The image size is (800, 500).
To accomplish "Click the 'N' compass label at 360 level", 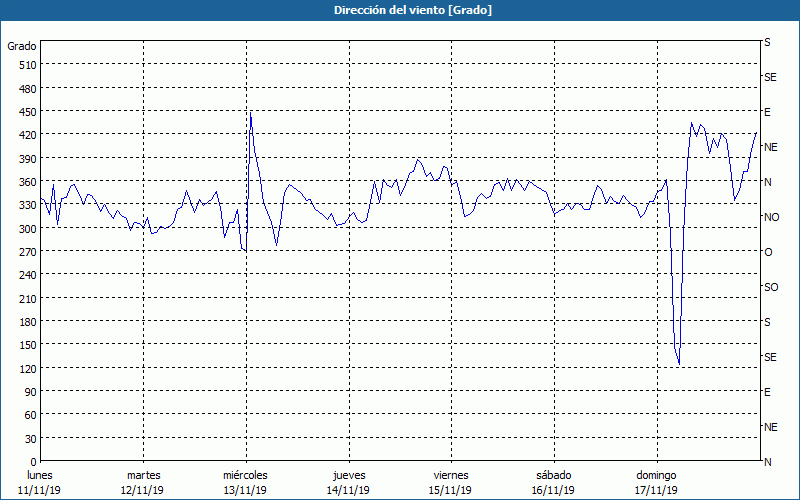I will point(768,182).
